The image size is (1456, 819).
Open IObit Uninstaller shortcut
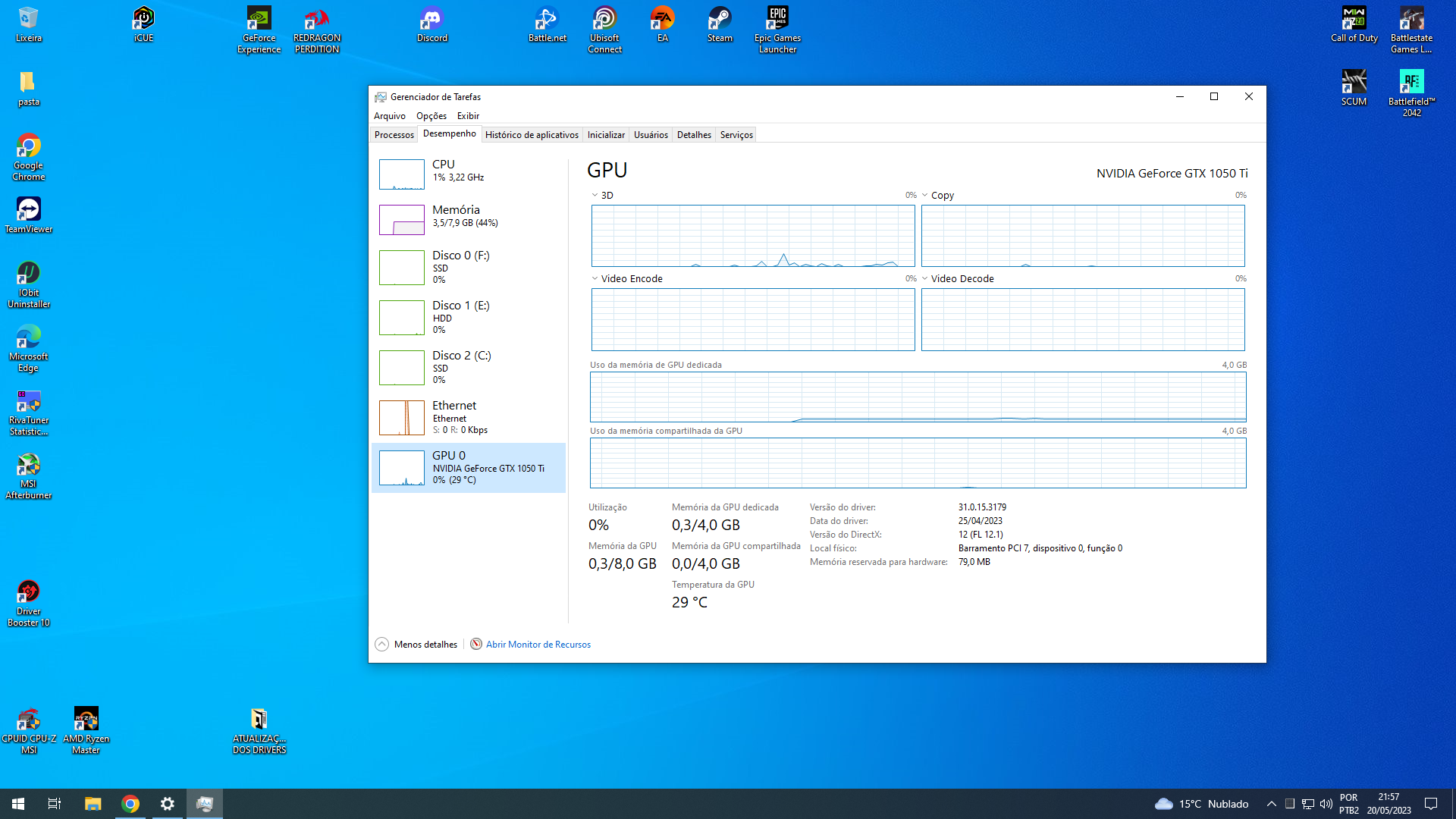(x=28, y=284)
